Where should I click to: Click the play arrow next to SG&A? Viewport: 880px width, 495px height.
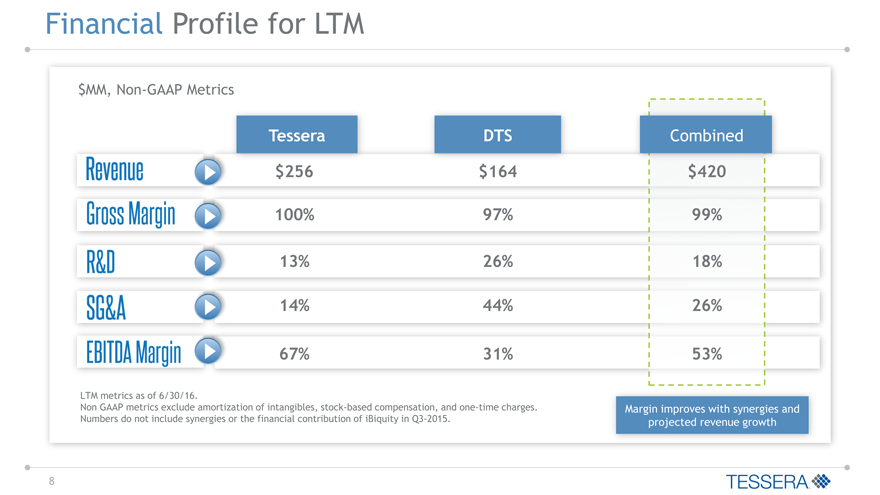pyautogui.click(x=208, y=306)
